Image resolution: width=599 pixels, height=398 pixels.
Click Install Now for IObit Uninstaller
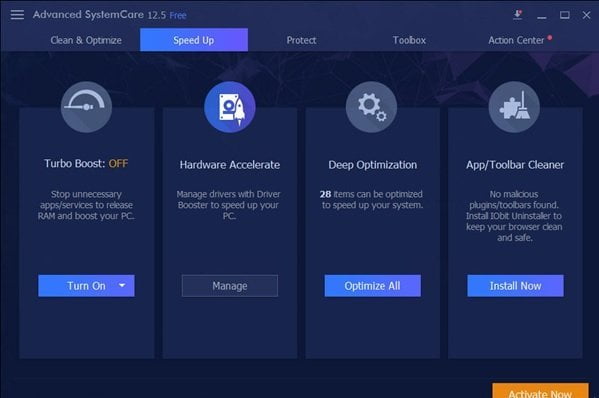point(515,286)
